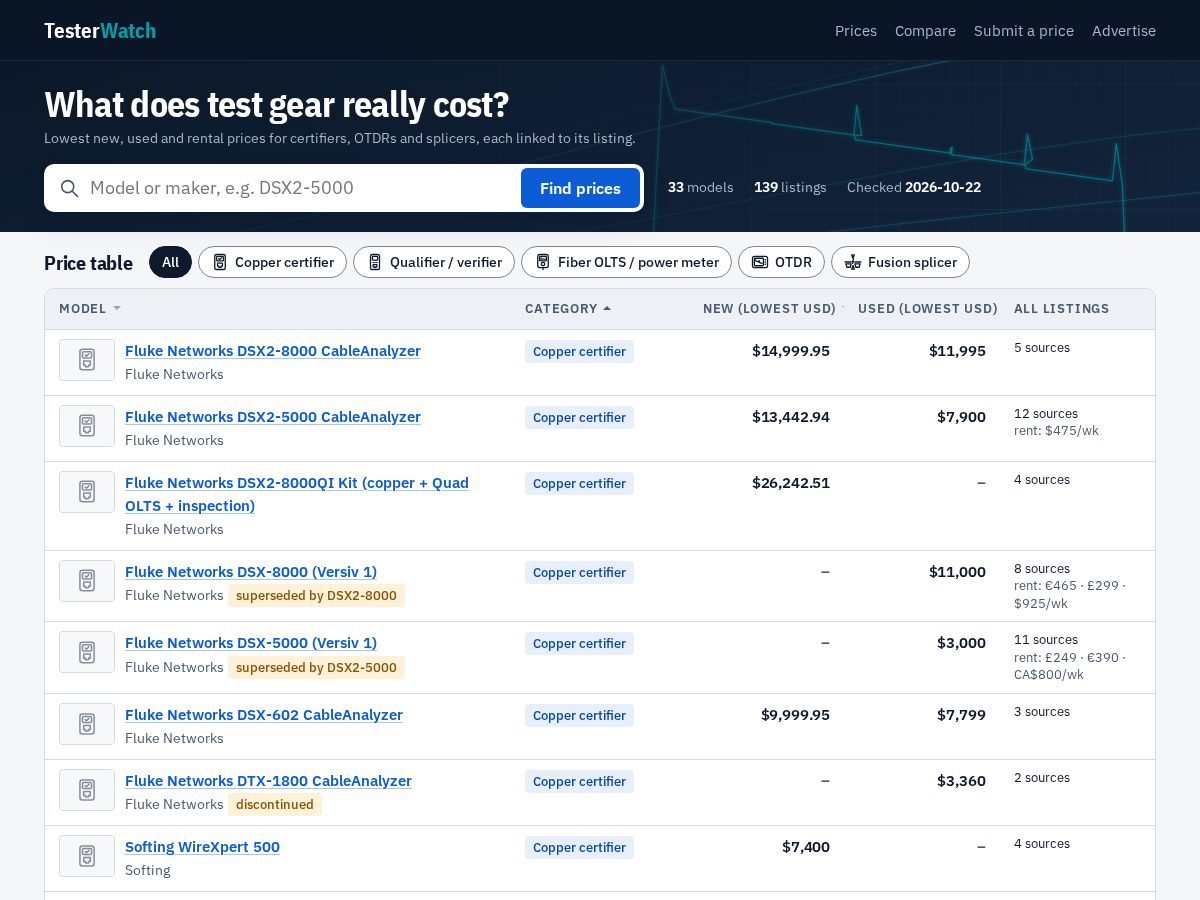
Task: Click the $3,360 used price
Action: click(961, 781)
